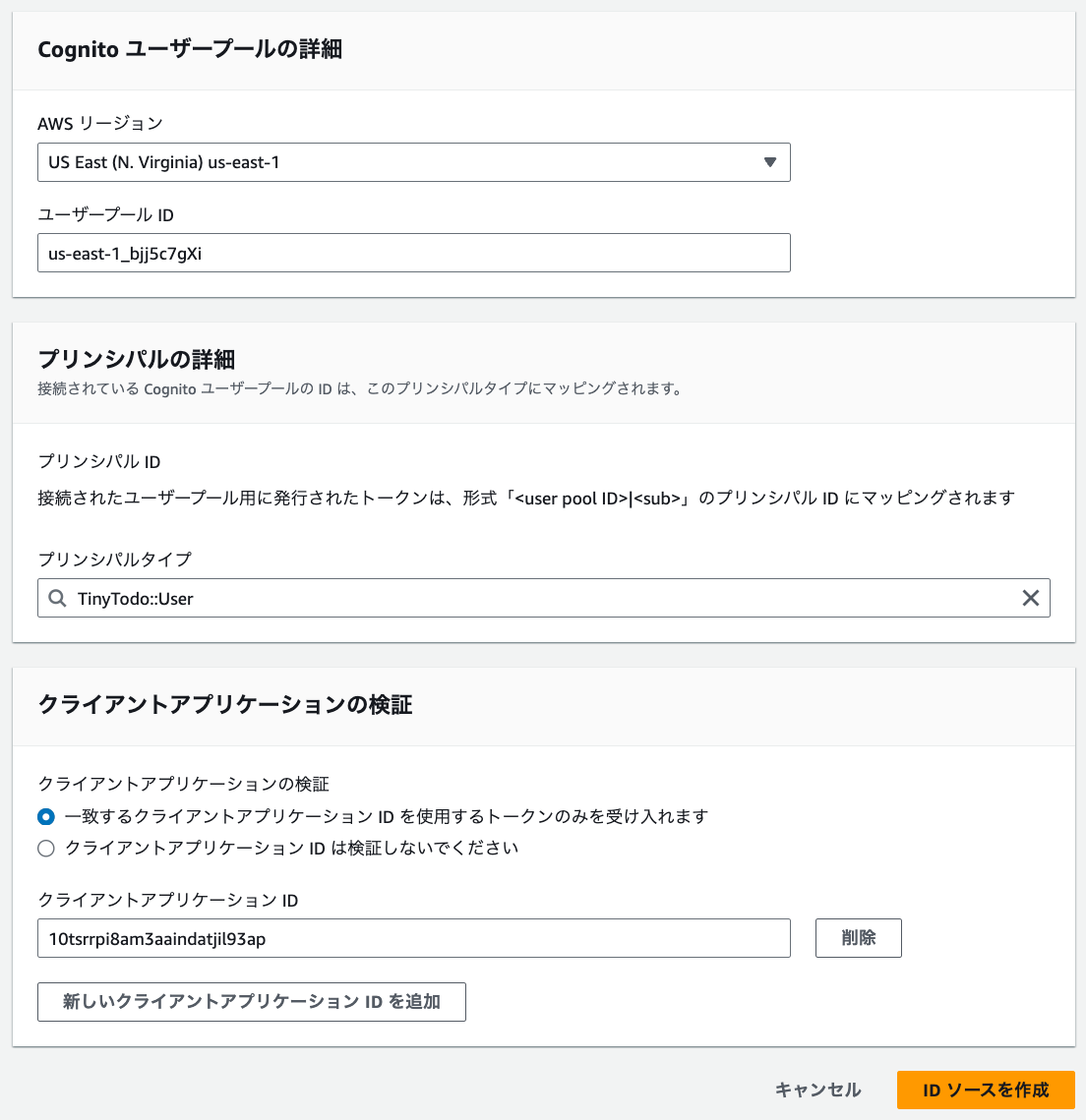Click the クライアントアプリケーション ID field label
The height and width of the screenshot is (1120, 1086).
(x=168, y=900)
